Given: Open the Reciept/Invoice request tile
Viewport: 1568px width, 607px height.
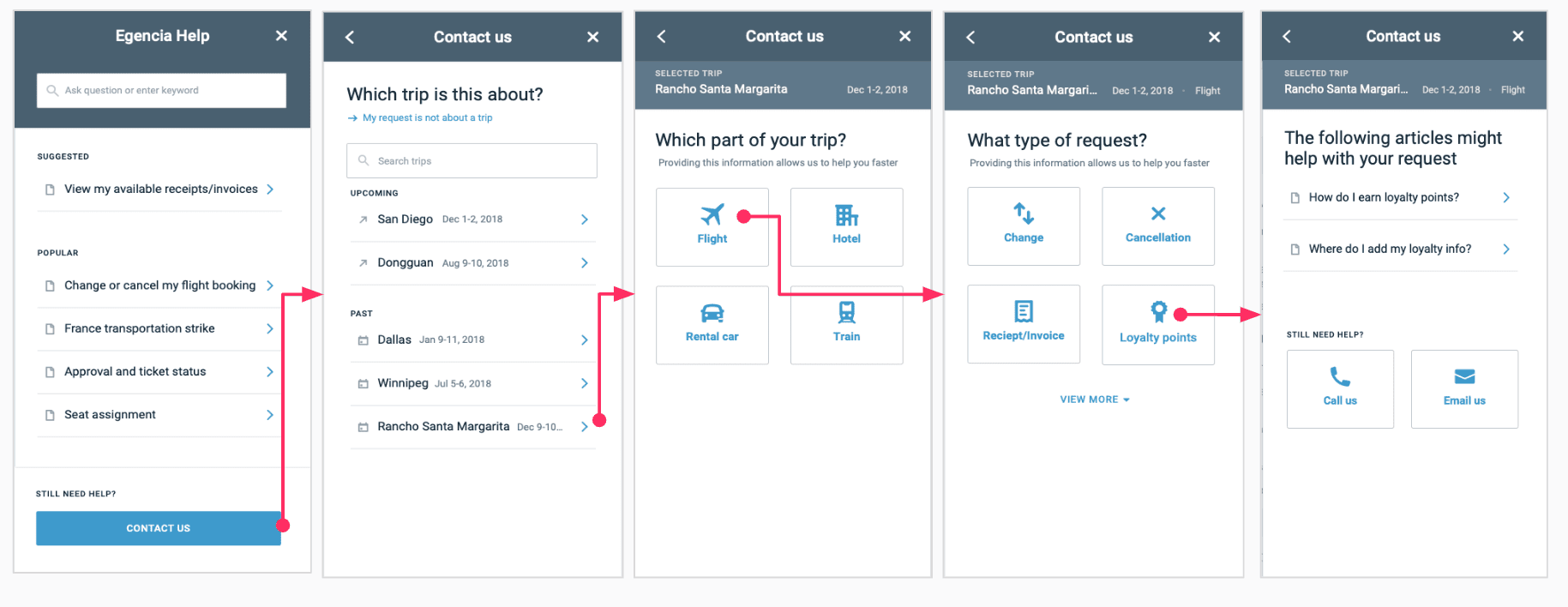Looking at the screenshot, I should pyautogui.click(x=1024, y=324).
